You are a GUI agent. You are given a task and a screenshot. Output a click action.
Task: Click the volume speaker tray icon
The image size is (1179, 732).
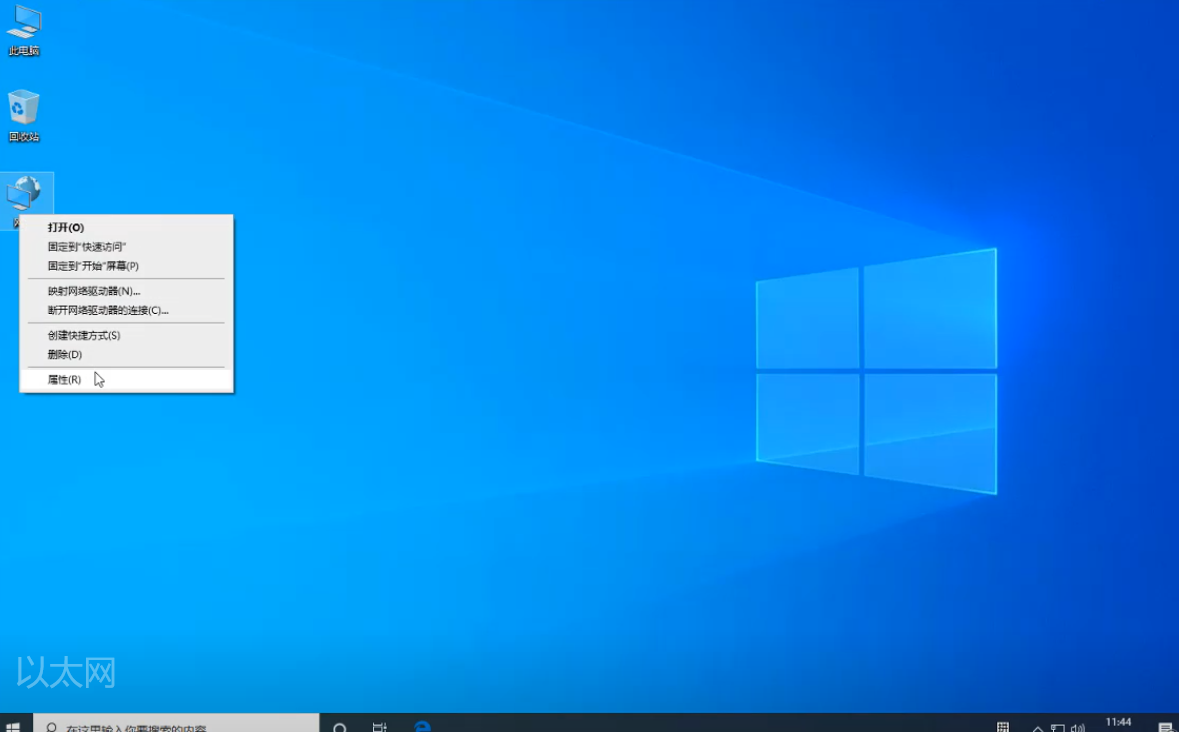(1078, 728)
